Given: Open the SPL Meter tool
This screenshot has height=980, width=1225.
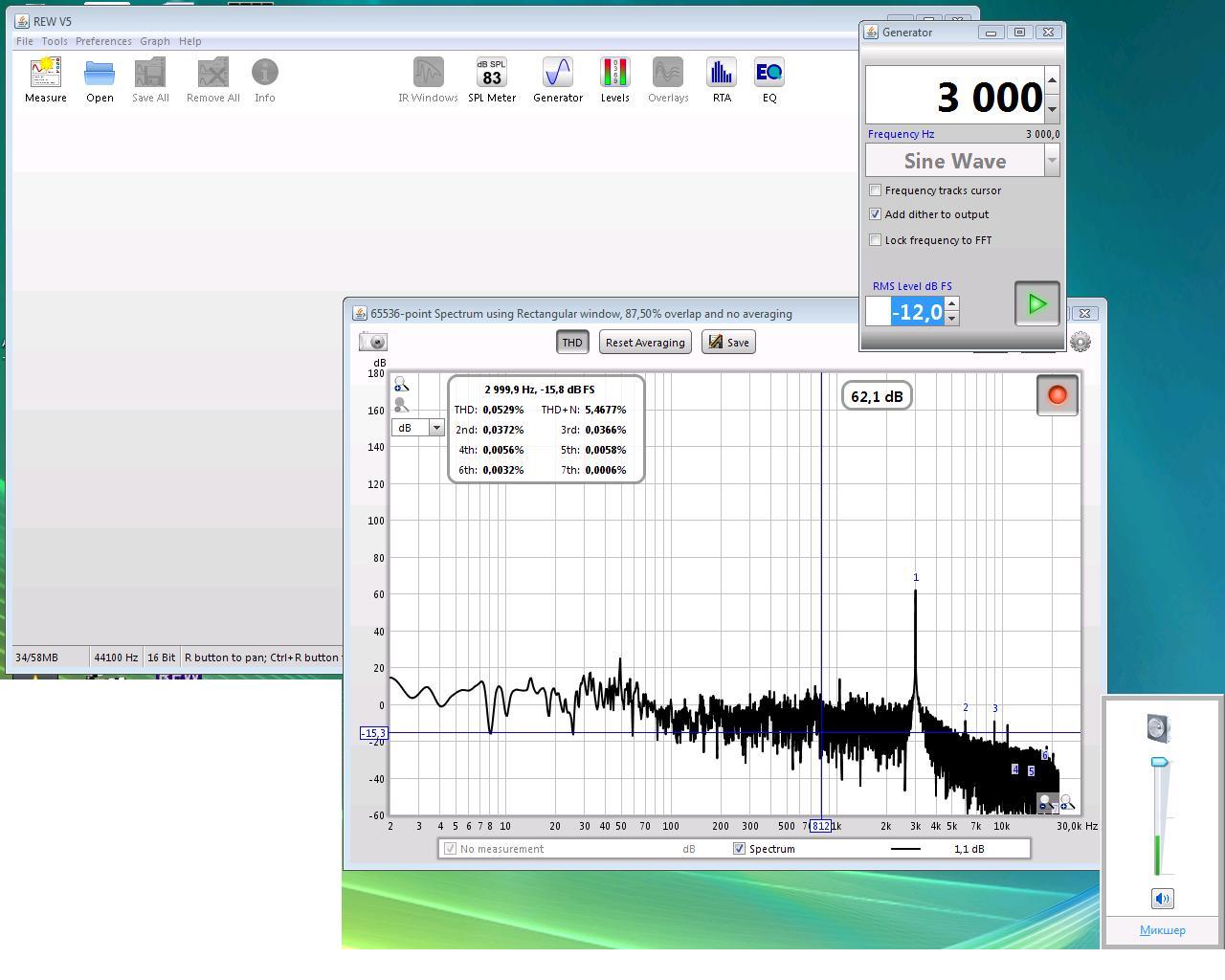Looking at the screenshot, I should (492, 80).
